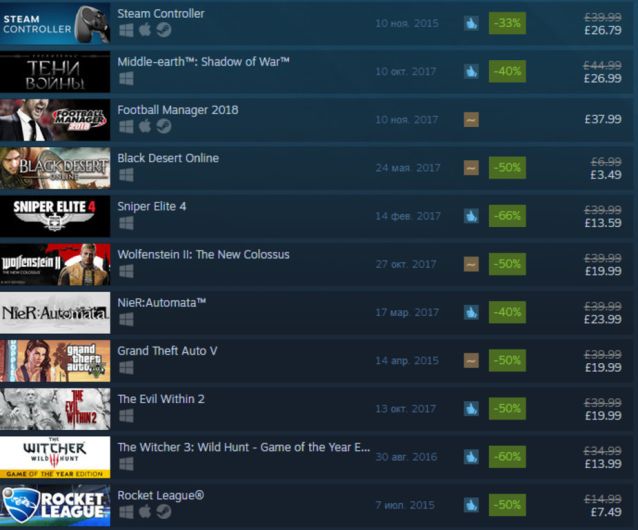
Task: Click Steam Controller's positive review thumbs-up icon
Action: coord(471,23)
